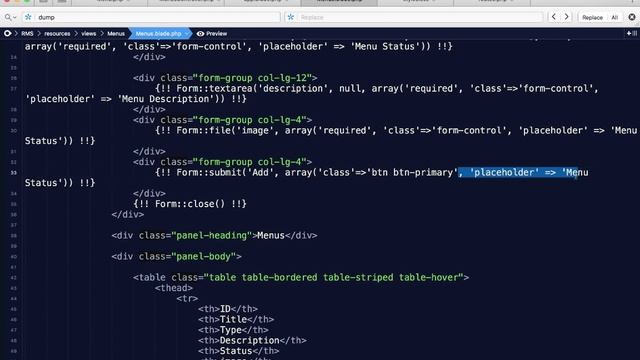Click the All replace button
This screenshot has height=360, width=640.
614,17
